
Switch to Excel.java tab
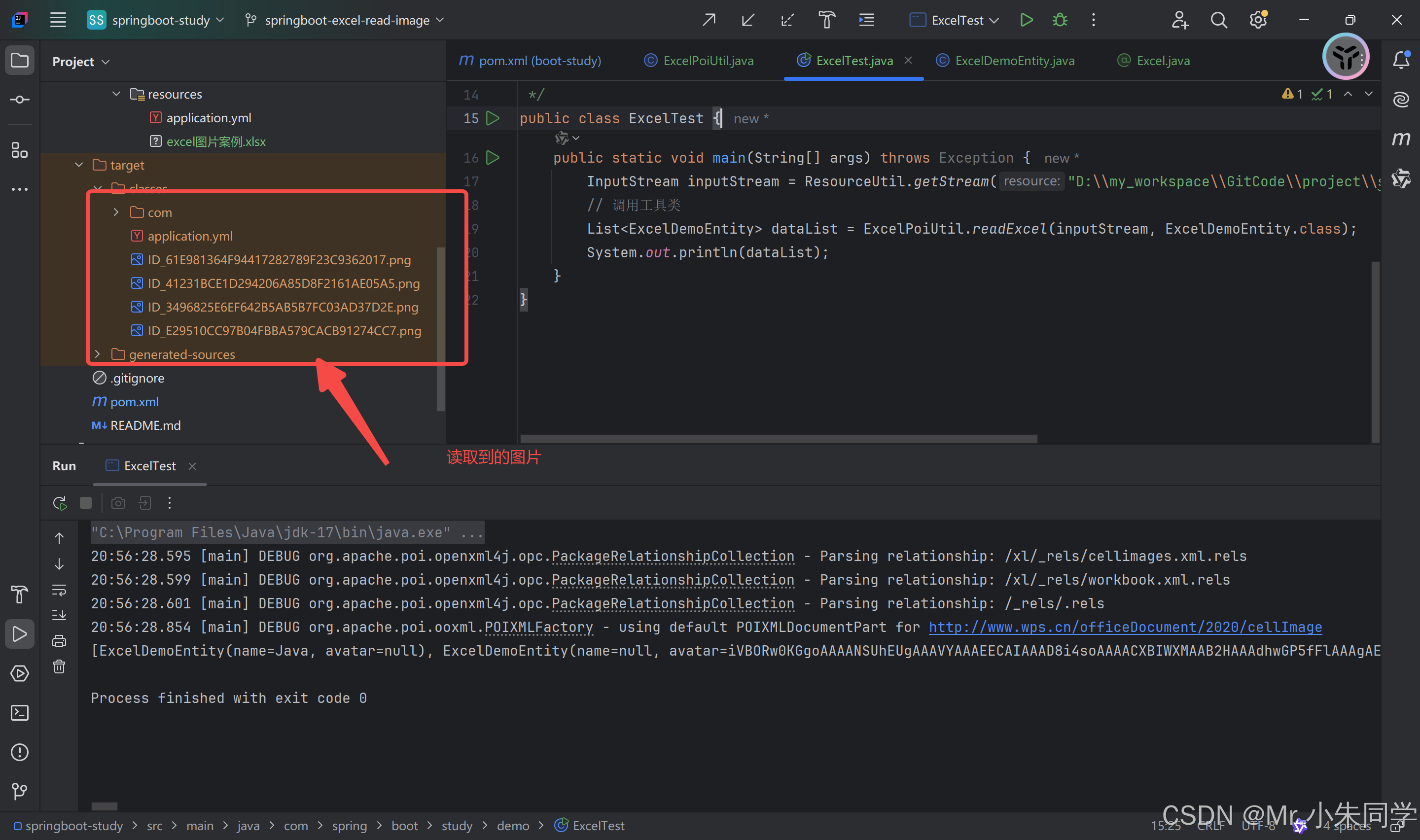click(x=1153, y=61)
